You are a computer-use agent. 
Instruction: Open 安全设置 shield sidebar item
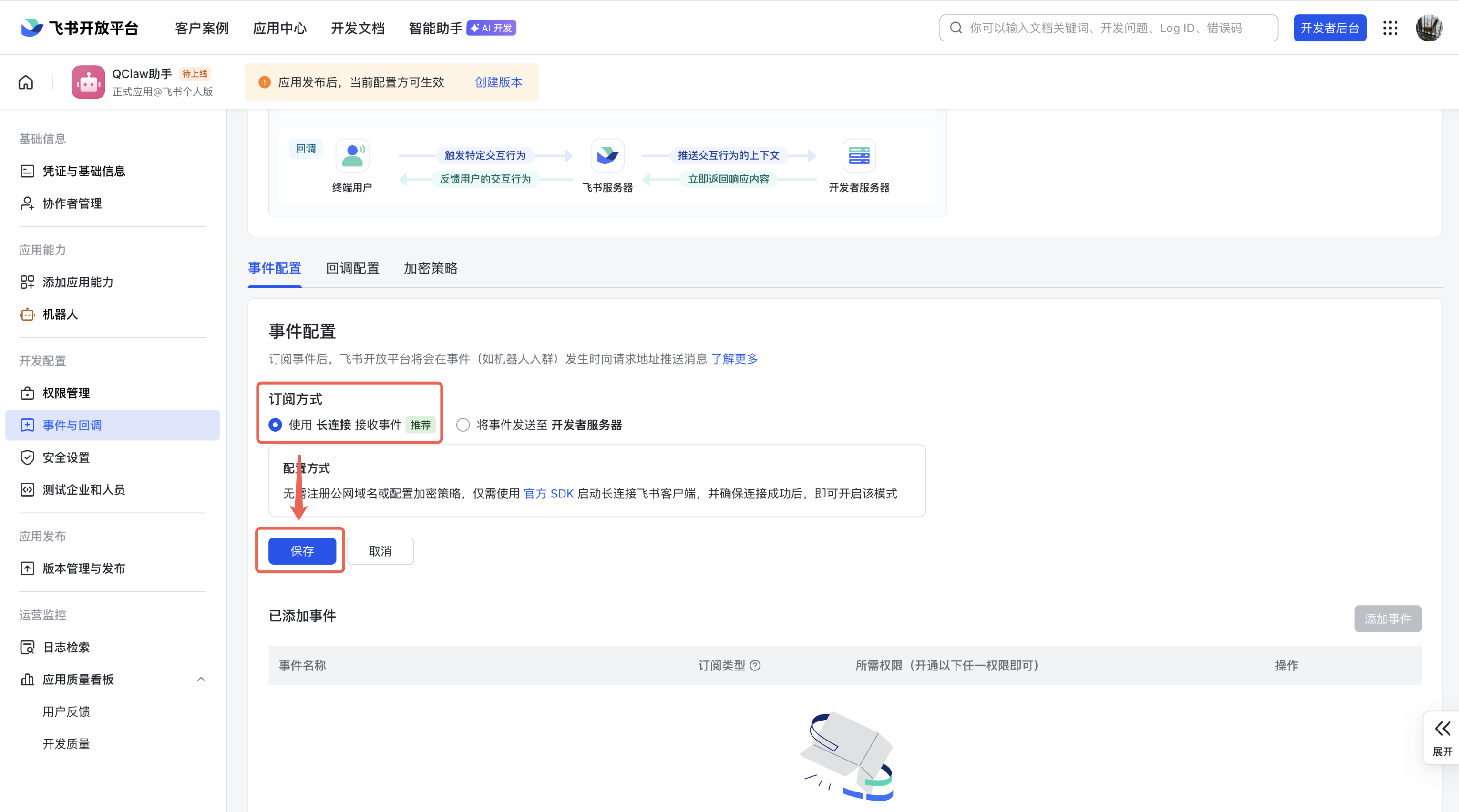pyautogui.click(x=66, y=457)
